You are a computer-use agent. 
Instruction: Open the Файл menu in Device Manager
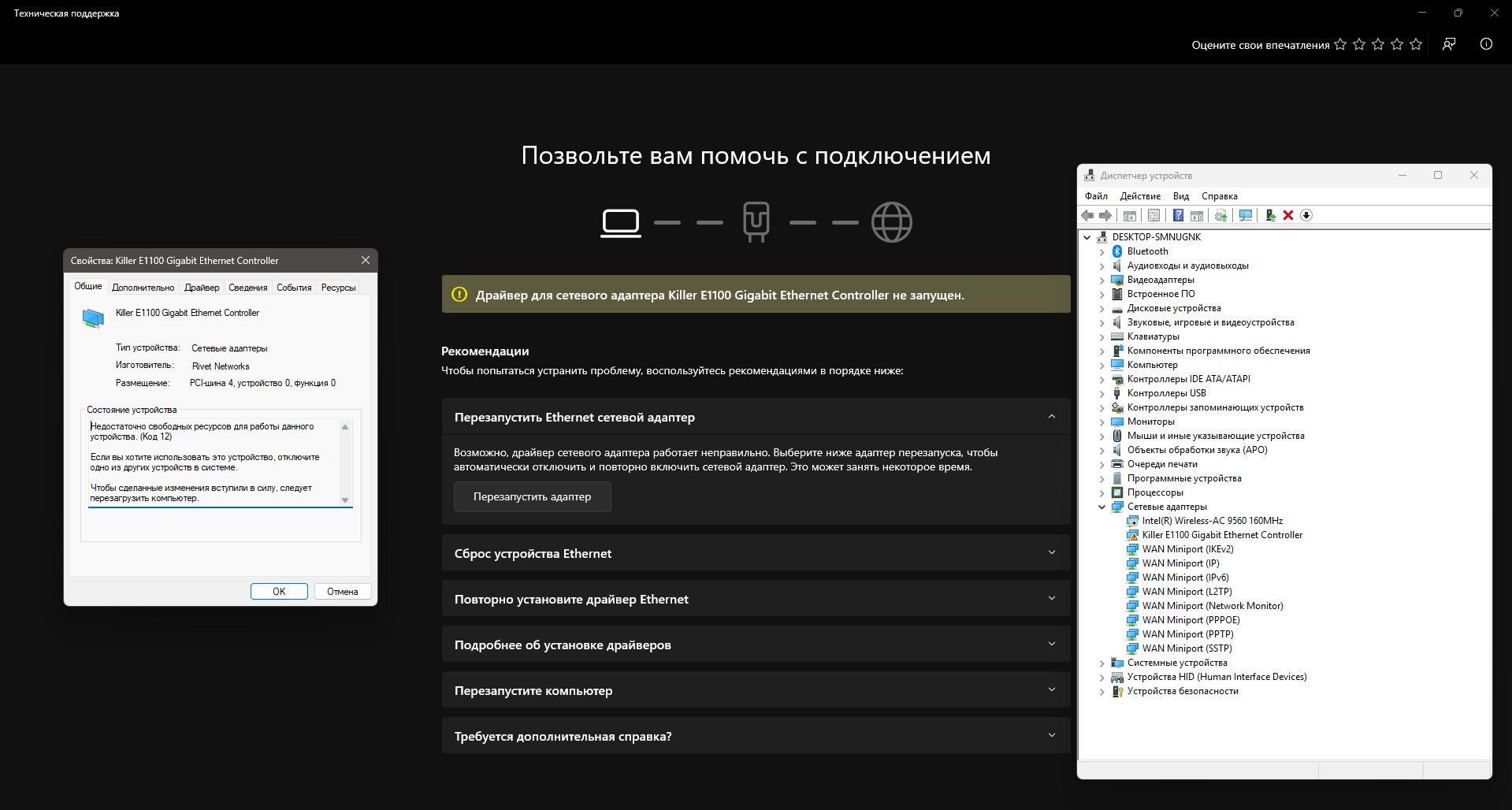tap(1096, 196)
